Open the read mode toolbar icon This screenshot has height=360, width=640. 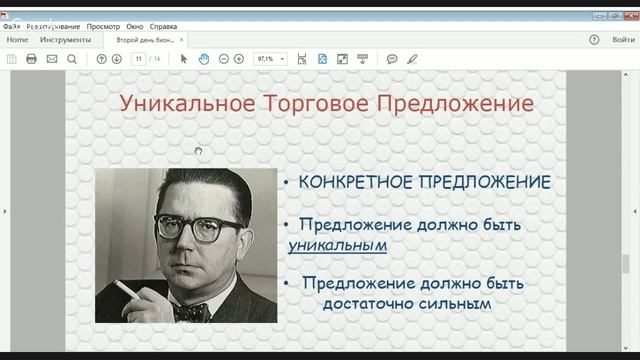click(362, 59)
